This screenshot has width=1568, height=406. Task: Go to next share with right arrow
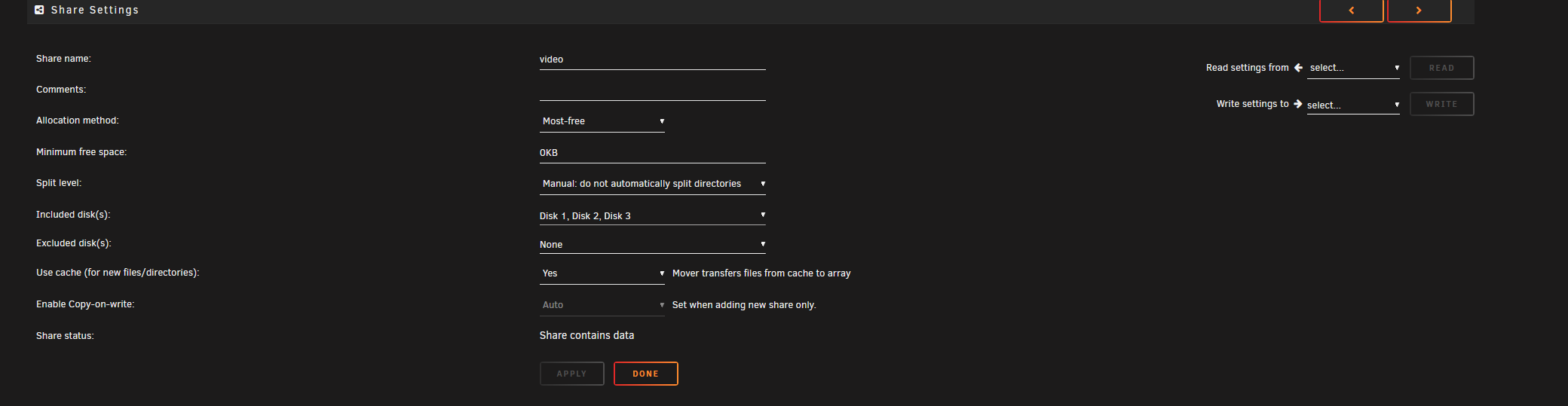pyautogui.click(x=1419, y=11)
